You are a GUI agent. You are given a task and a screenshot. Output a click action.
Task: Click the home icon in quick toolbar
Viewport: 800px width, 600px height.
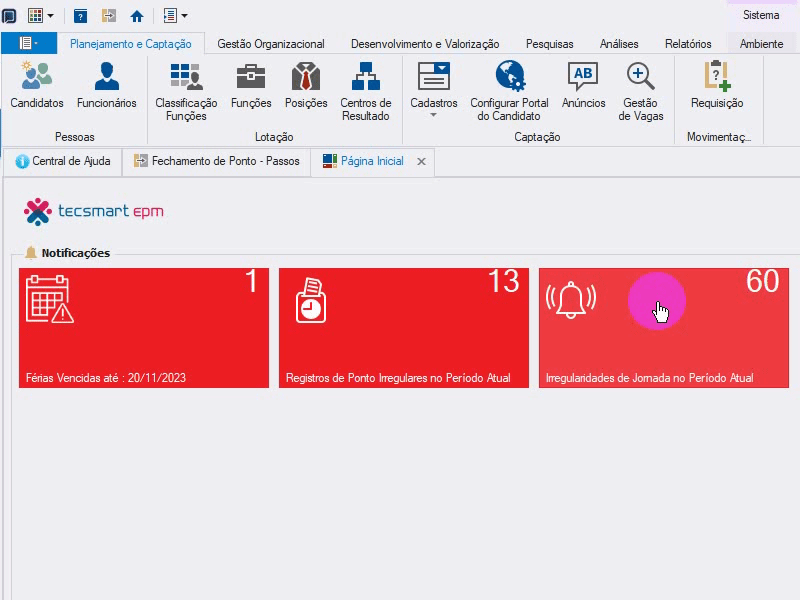tap(137, 16)
